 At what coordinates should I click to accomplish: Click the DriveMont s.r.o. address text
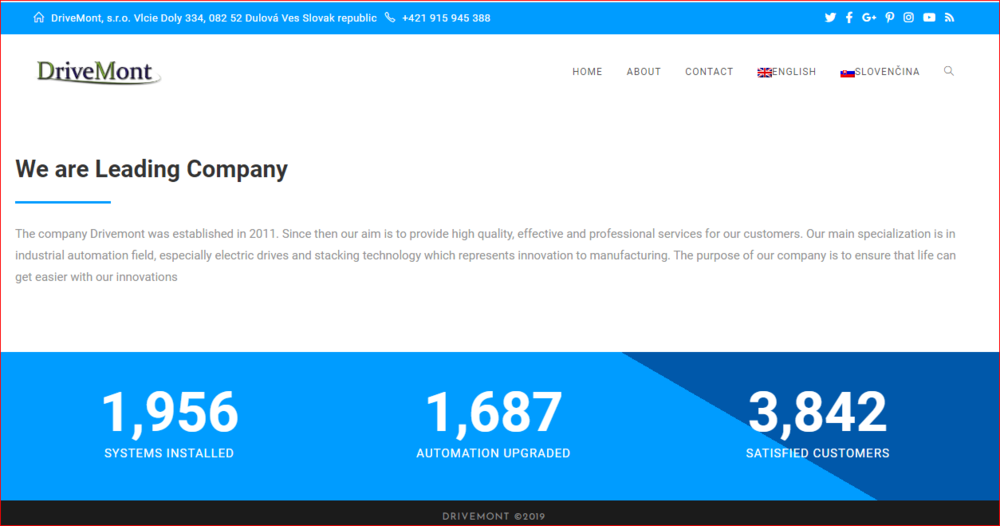[x=214, y=18]
